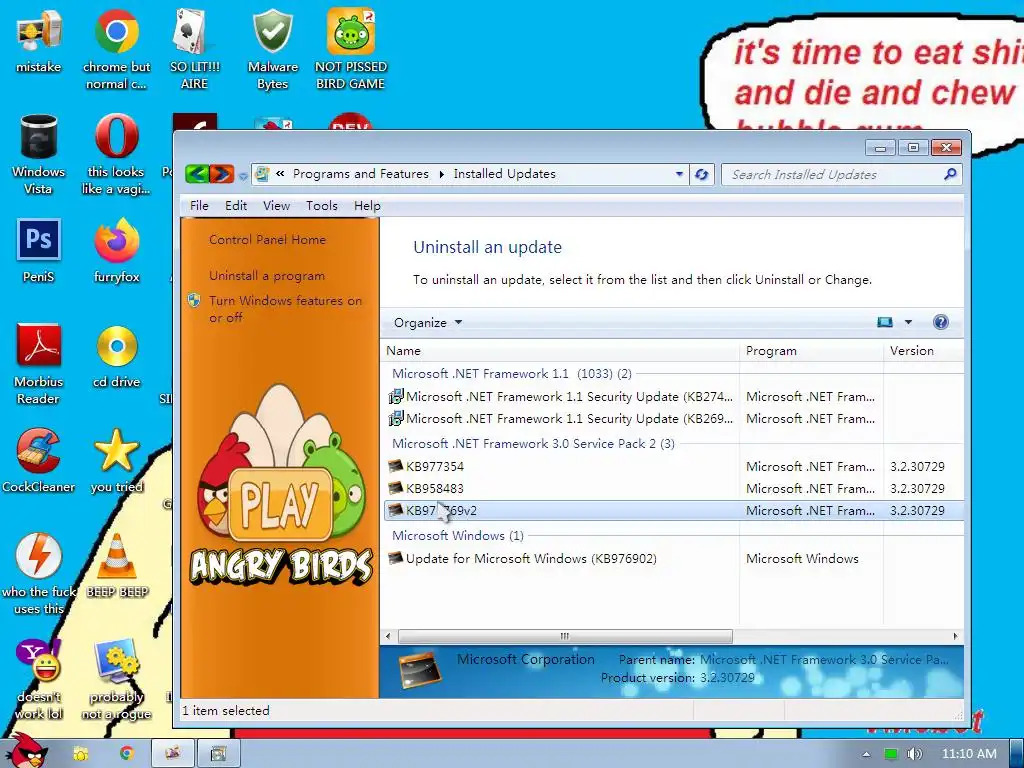This screenshot has width=1024, height=768.
Task: Sort by the Program column header
Action: point(812,351)
